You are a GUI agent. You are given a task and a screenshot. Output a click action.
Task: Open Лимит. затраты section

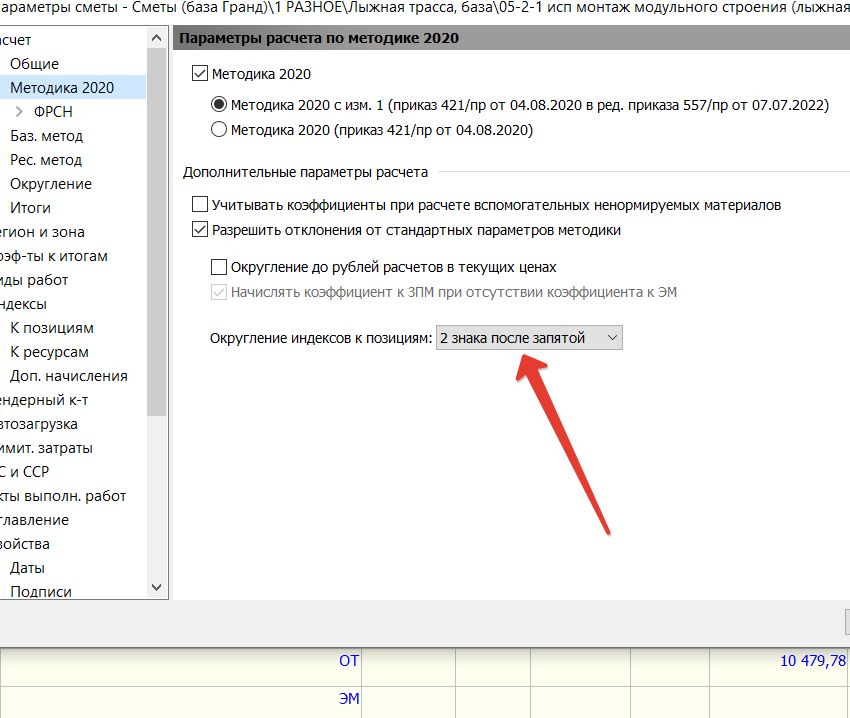pyautogui.click(x=46, y=448)
